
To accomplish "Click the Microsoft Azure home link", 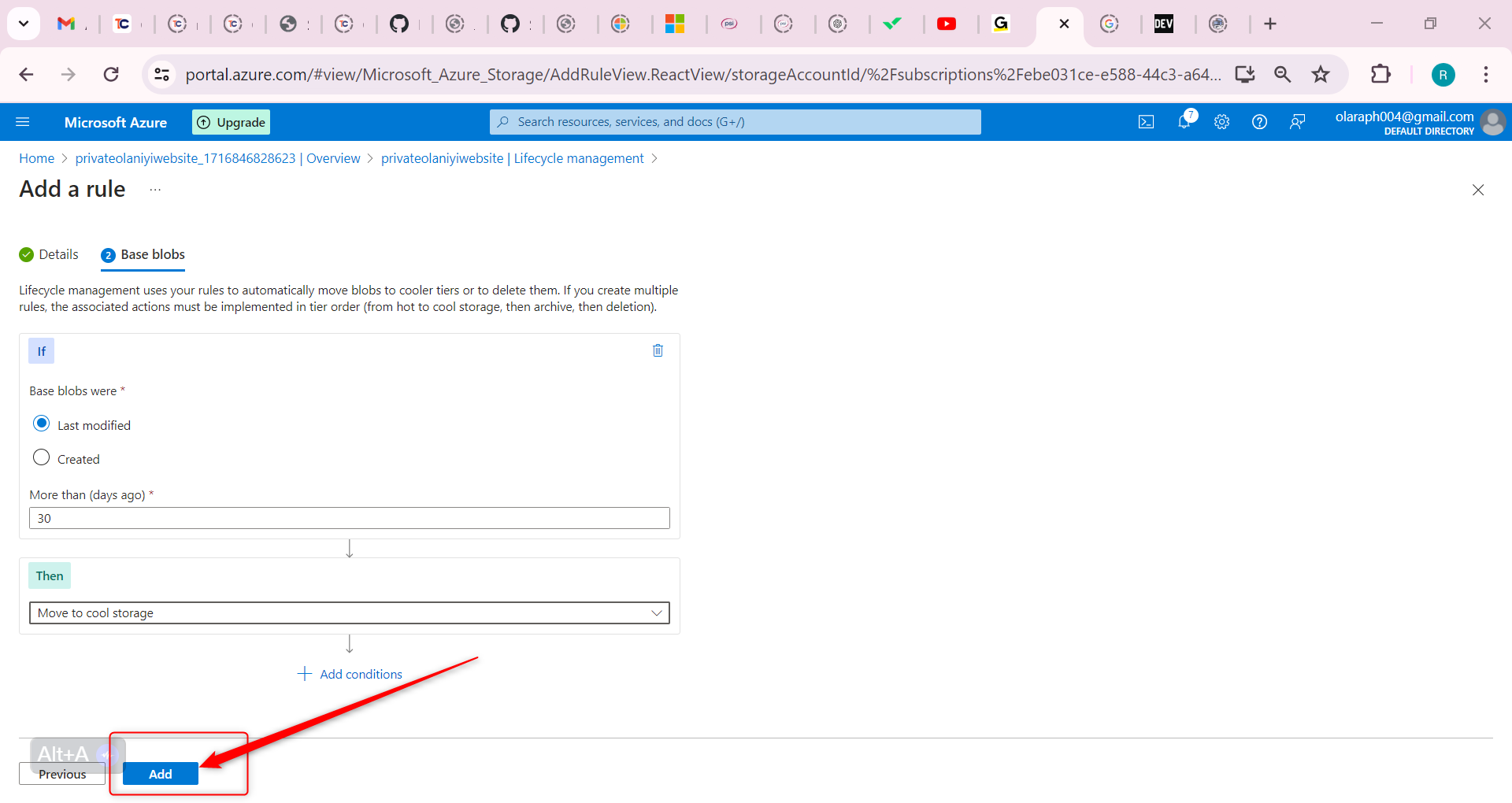I will click(x=116, y=122).
